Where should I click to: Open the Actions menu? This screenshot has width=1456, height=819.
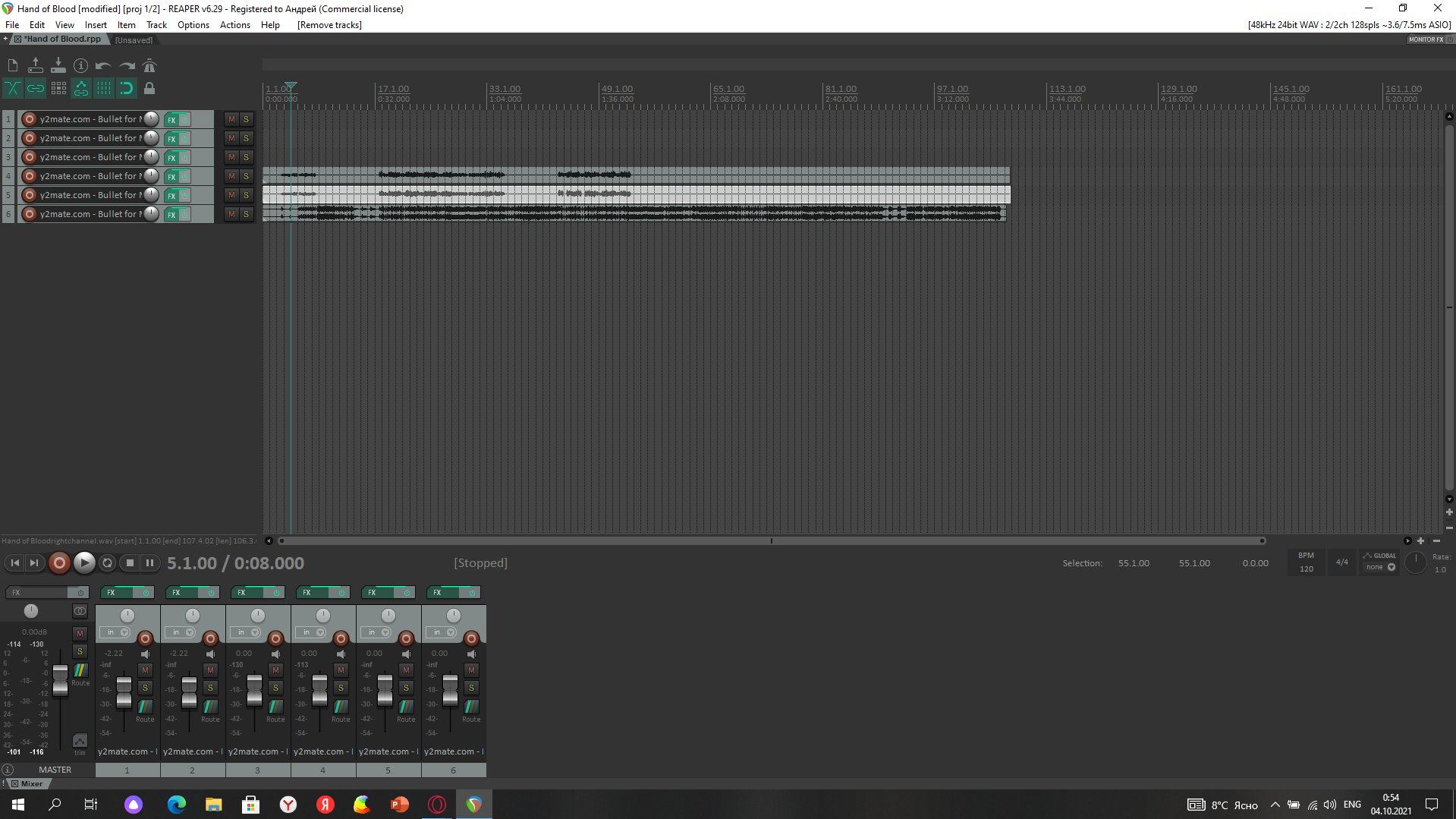coord(234,25)
